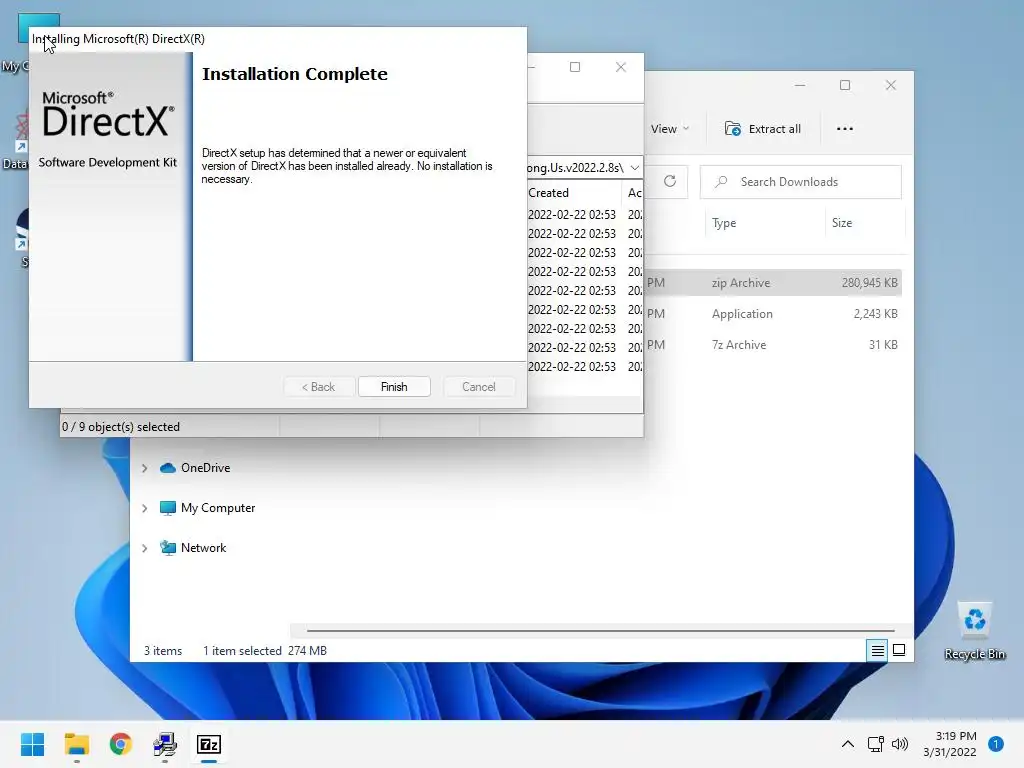Viewport: 1024px width, 768px height.
Task: Open the installer icon in taskbar
Action: [x=165, y=744]
